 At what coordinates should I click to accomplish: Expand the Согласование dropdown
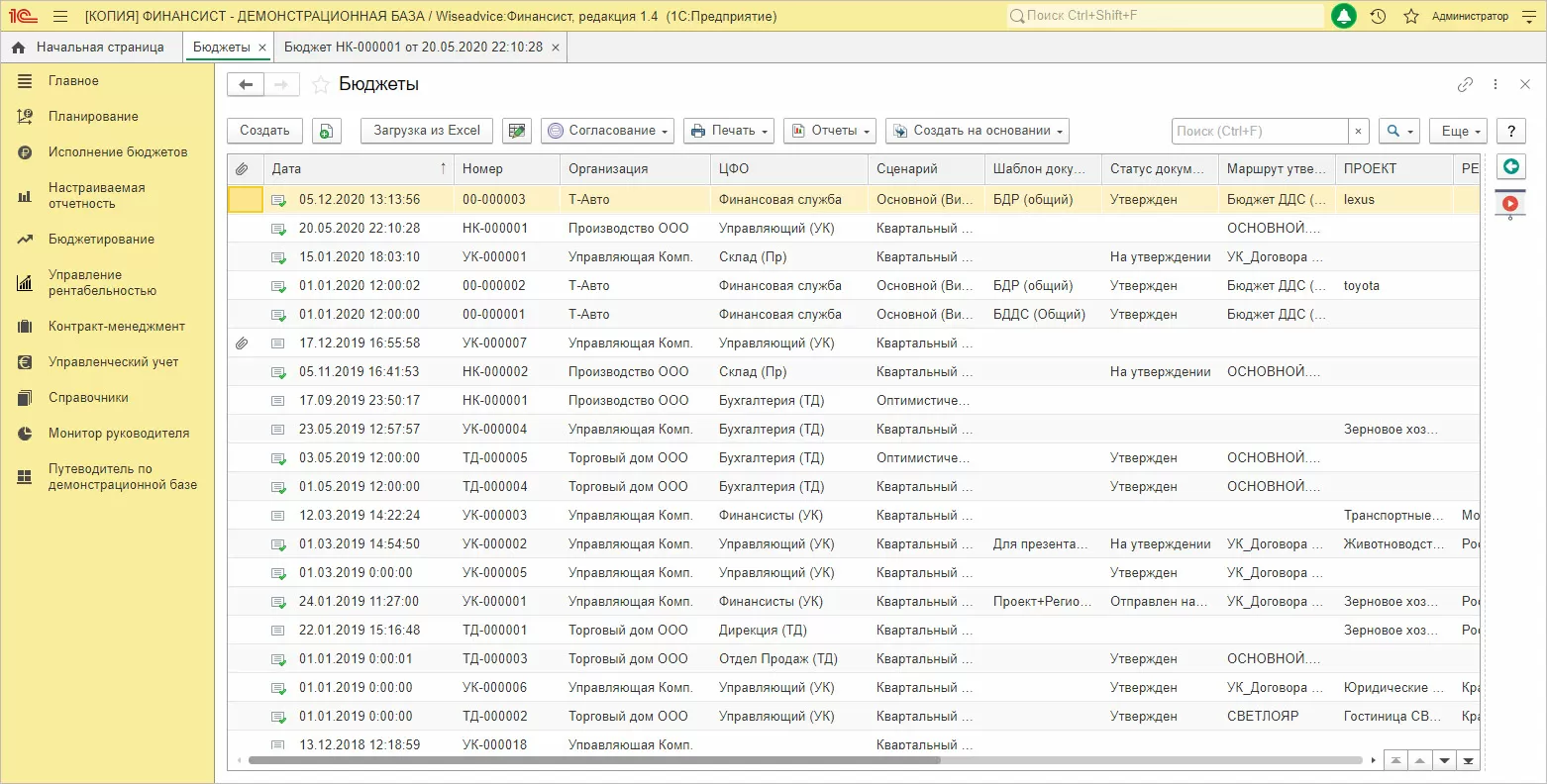(x=608, y=131)
